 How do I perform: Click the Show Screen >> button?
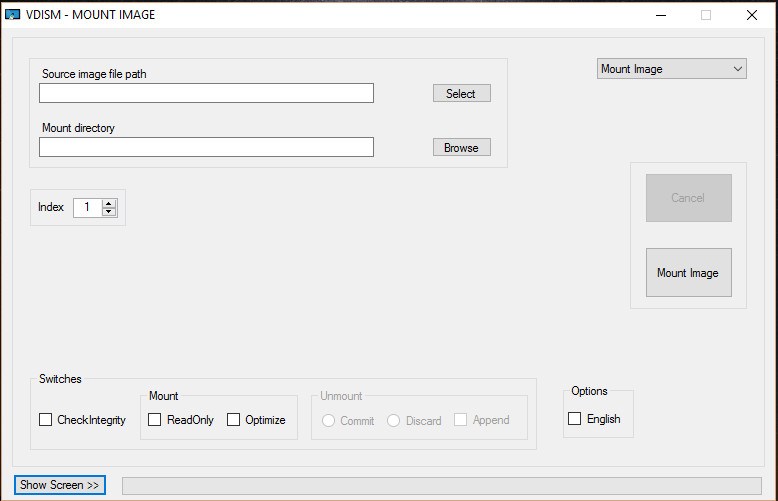(x=60, y=485)
